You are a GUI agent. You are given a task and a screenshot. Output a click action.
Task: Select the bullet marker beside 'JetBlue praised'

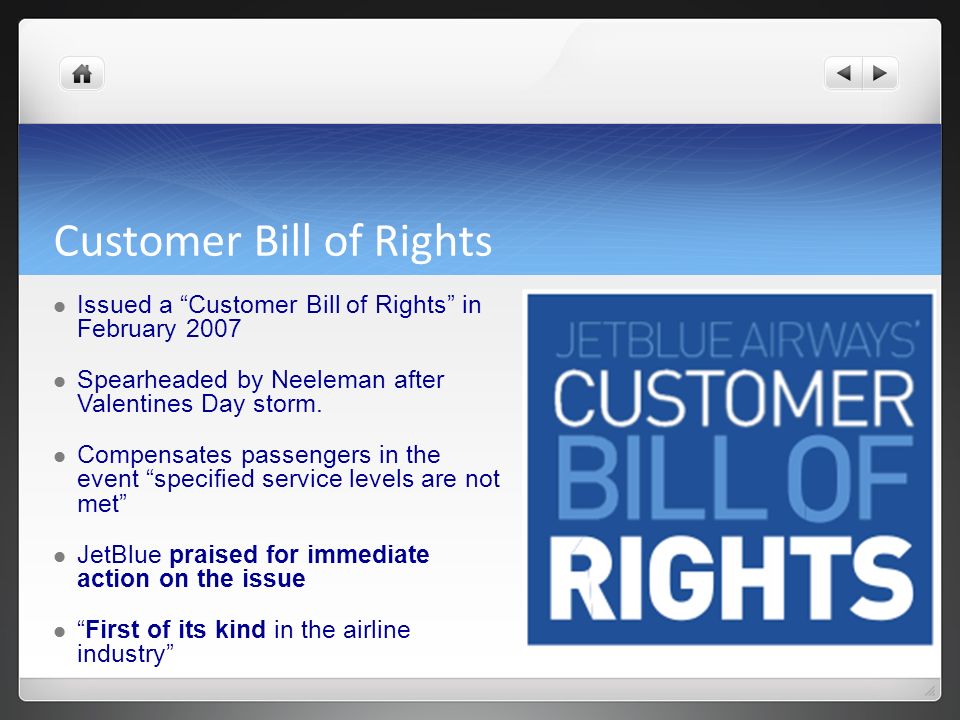[x=59, y=557]
